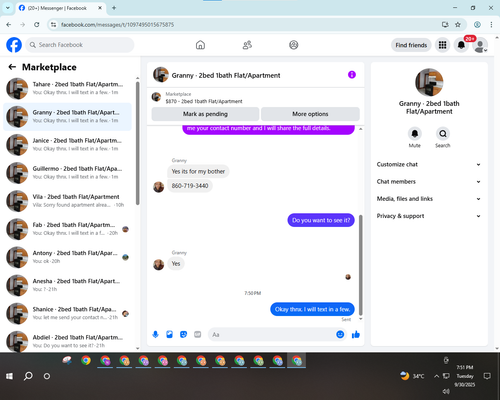Open the emoji picker in message box
The width and height of the screenshot is (500, 400).
[x=340, y=334]
